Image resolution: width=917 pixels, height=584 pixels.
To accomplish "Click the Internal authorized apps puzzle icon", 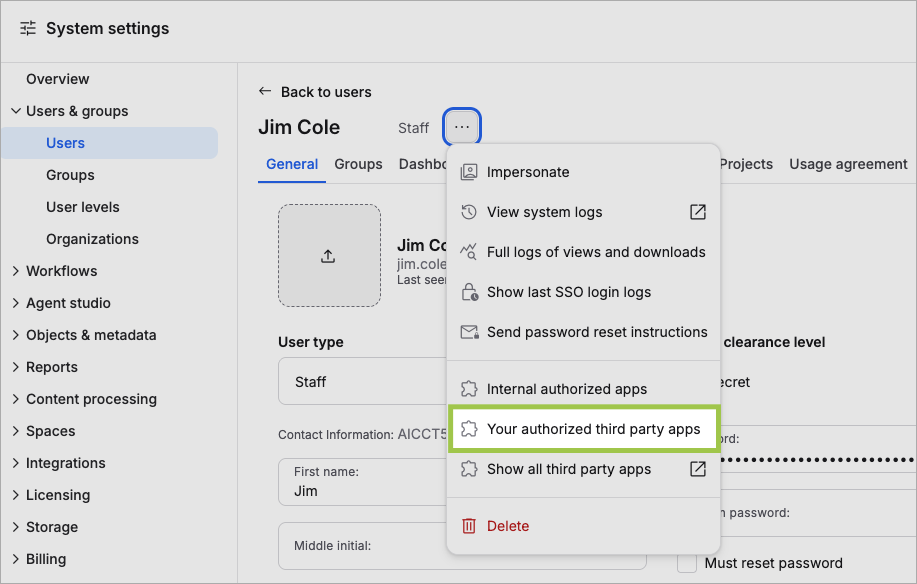I will point(469,389).
